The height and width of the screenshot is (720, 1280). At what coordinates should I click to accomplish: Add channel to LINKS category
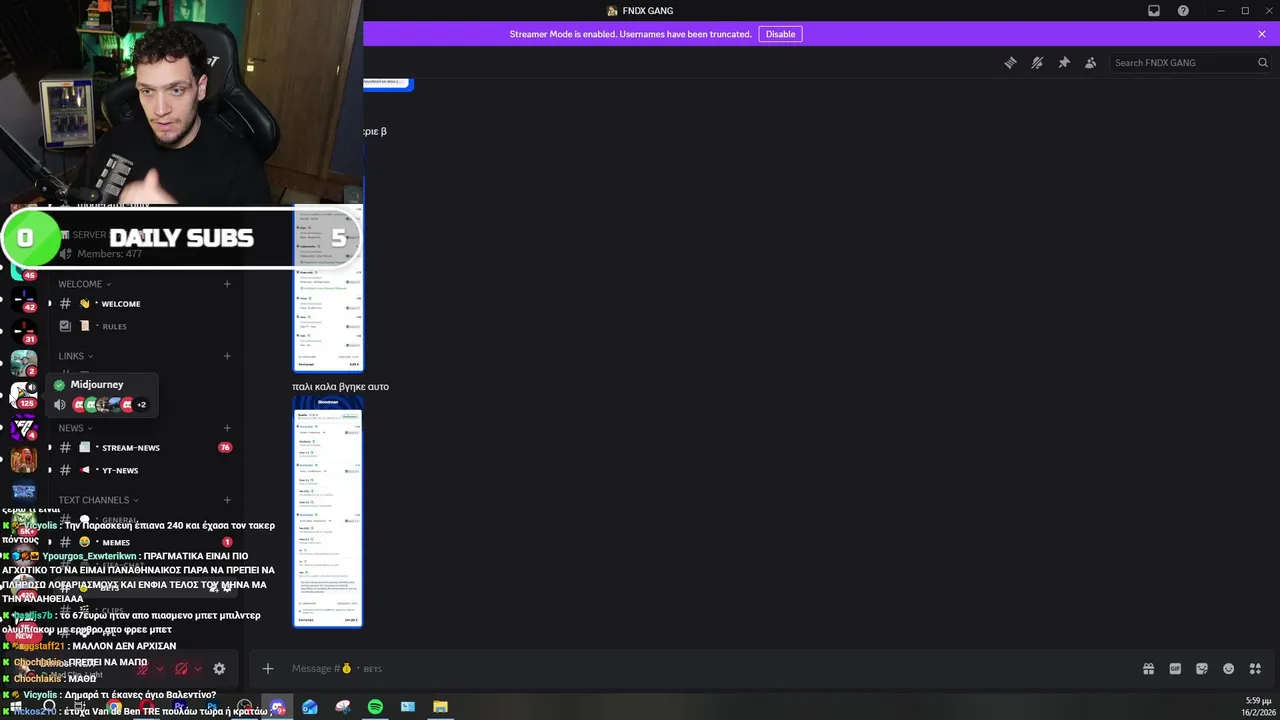227,356
